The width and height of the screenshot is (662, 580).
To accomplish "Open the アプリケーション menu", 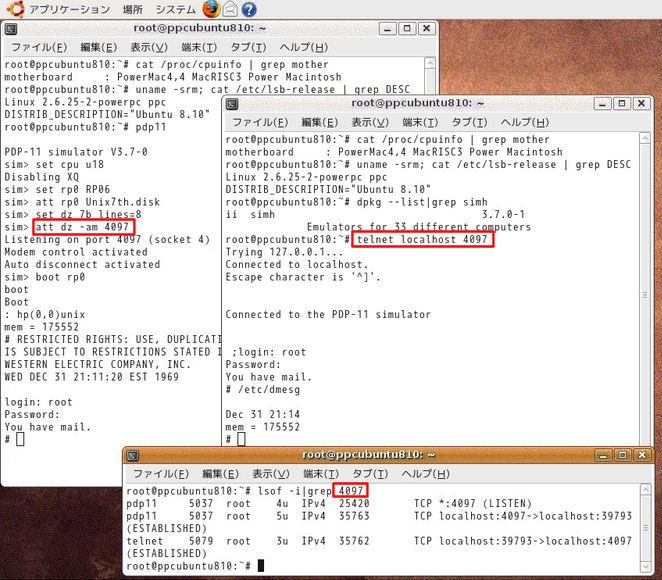I will 69,9.
